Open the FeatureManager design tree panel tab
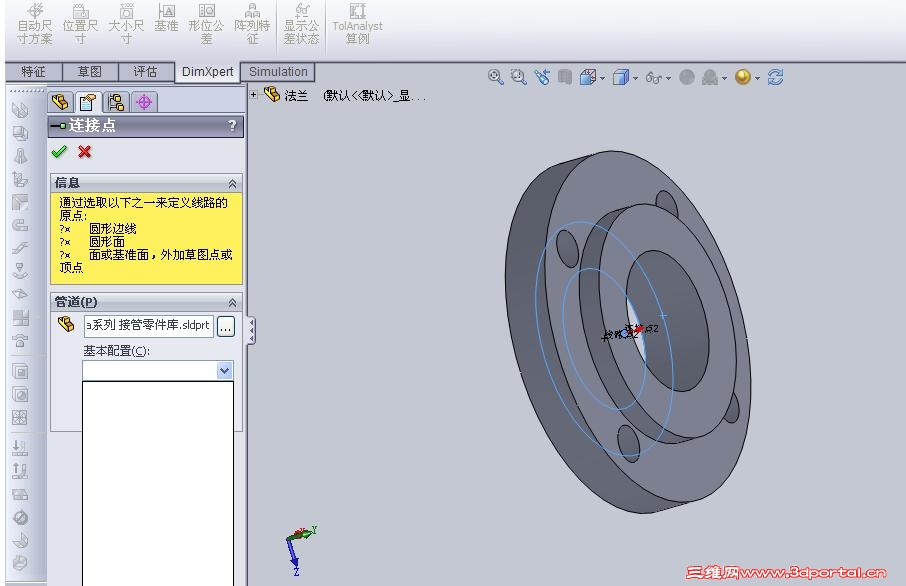Image resolution: width=906 pixels, height=586 pixels. pos(60,102)
